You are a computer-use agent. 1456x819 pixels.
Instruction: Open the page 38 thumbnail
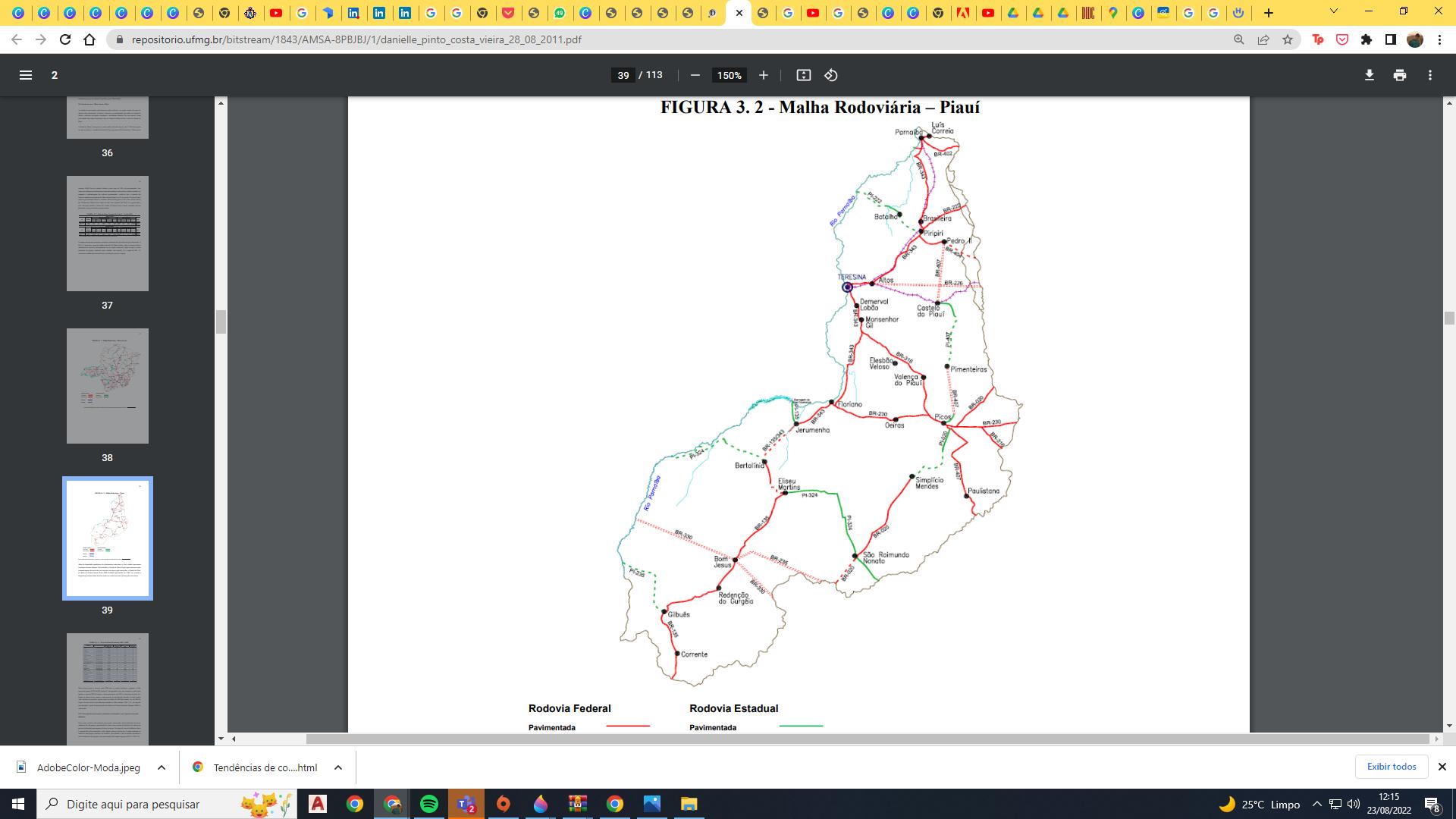coord(108,386)
